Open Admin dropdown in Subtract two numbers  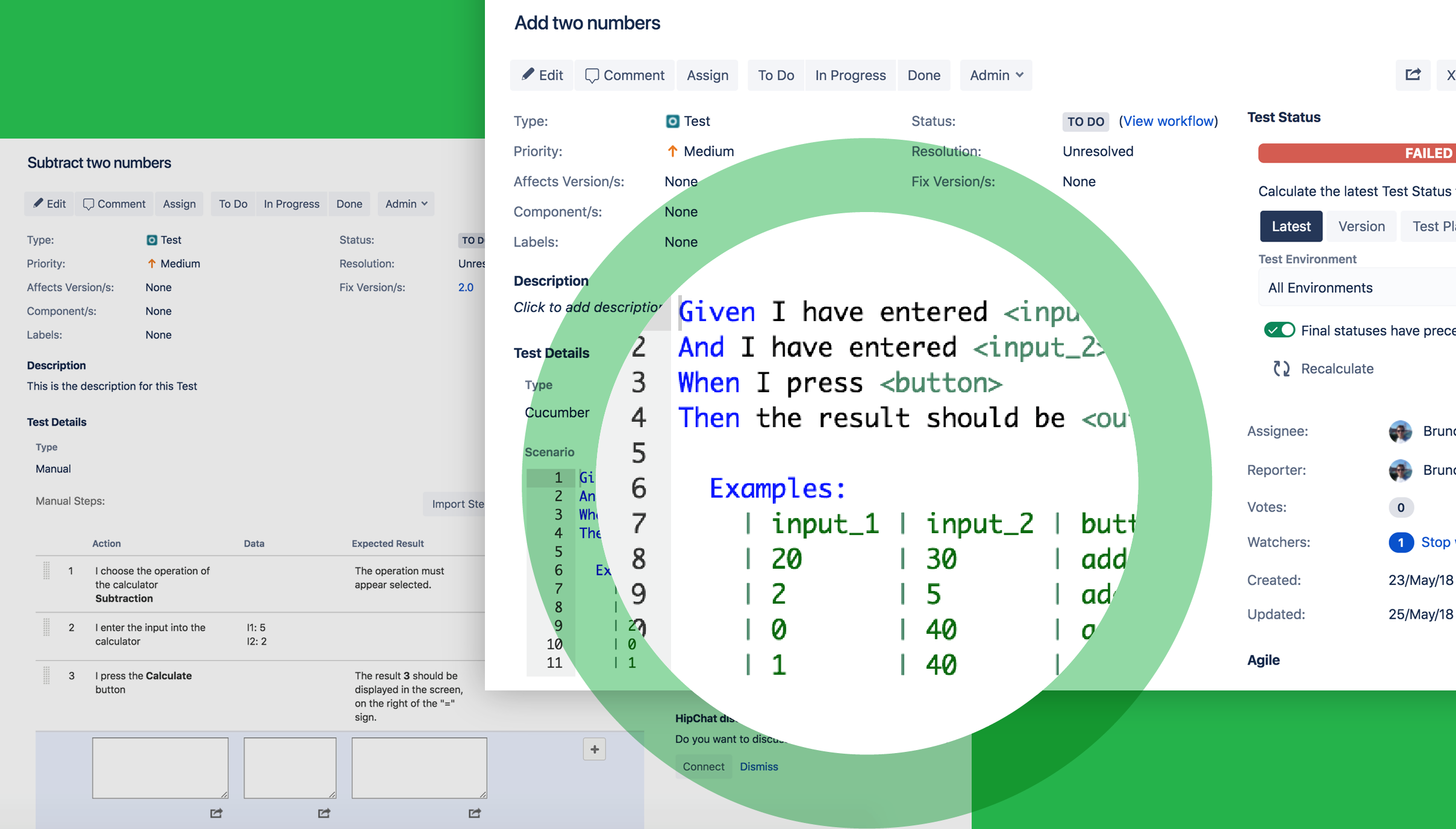tap(406, 204)
